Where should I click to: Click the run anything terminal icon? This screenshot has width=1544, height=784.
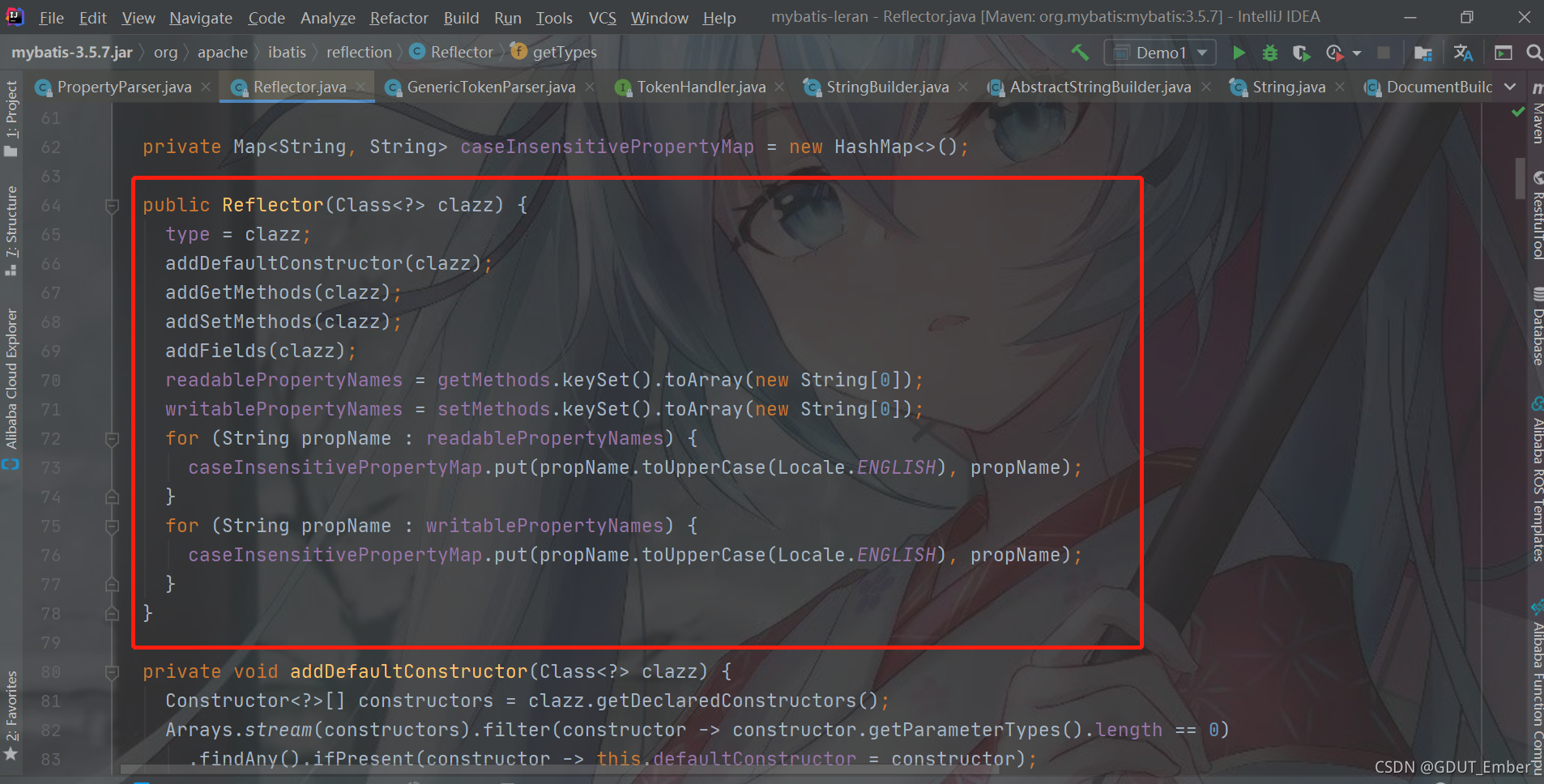[1503, 53]
